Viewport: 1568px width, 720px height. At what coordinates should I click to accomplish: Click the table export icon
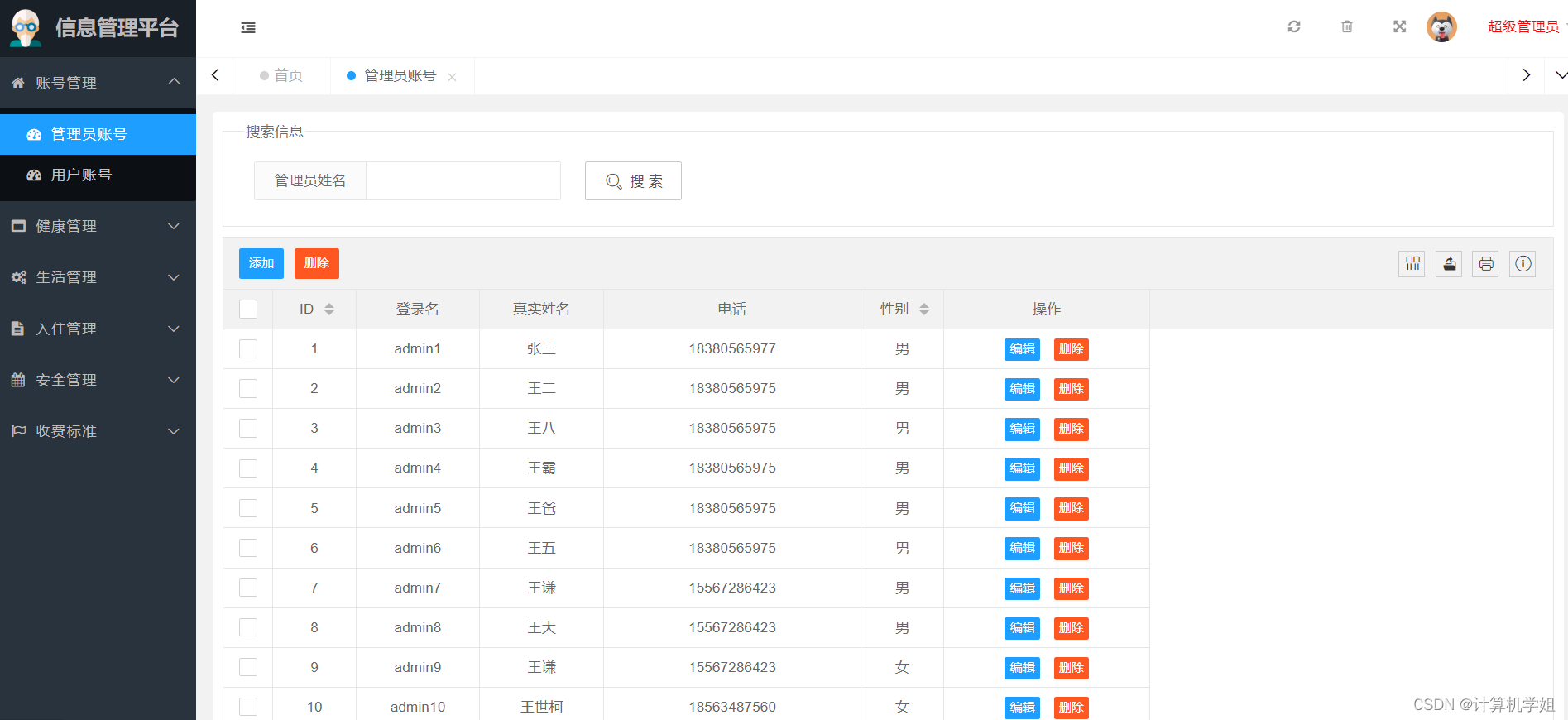pos(1449,264)
